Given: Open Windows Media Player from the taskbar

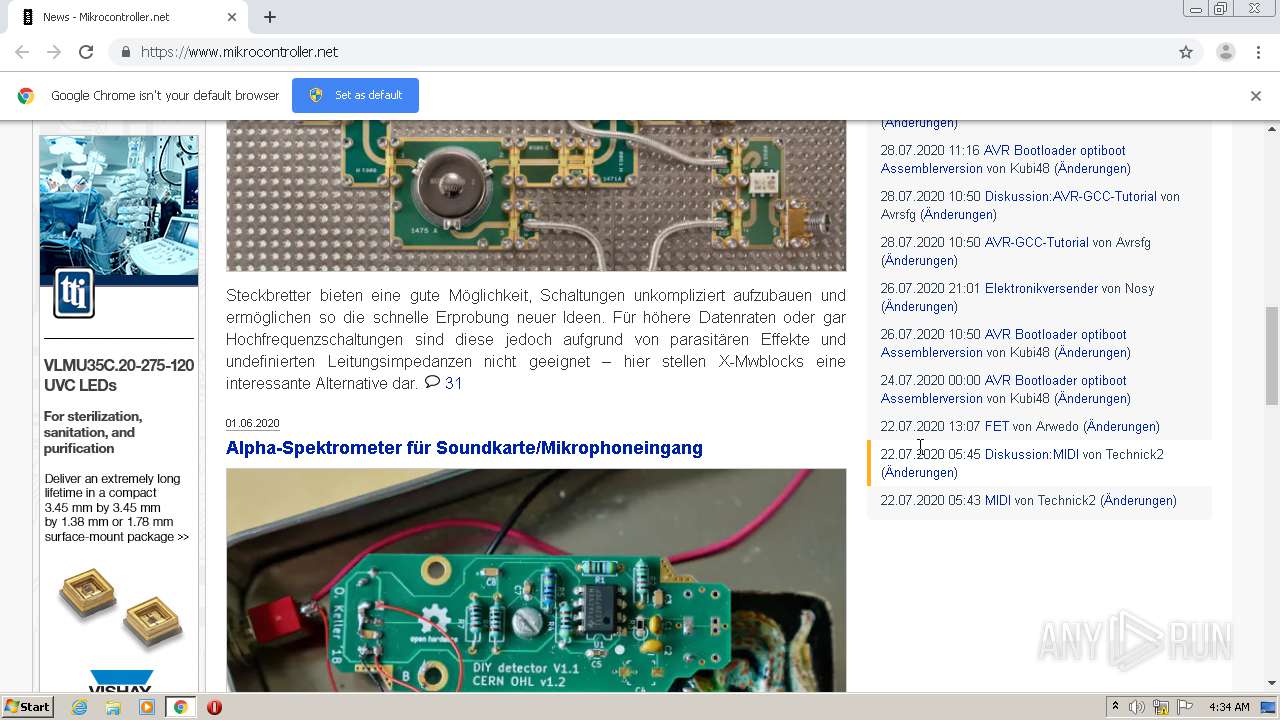Looking at the screenshot, I should (147, 707).
